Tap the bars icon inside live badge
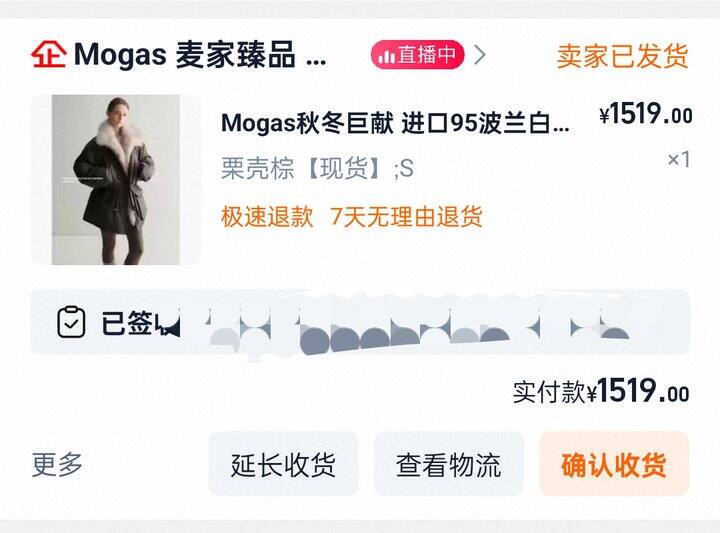 point(386,56)
